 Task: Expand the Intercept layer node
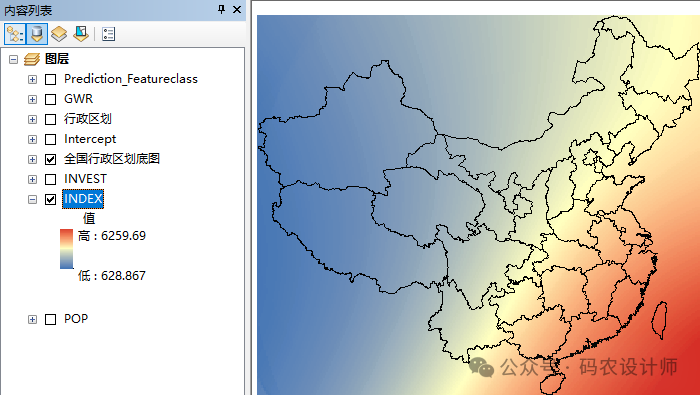(x=32, y=139)
